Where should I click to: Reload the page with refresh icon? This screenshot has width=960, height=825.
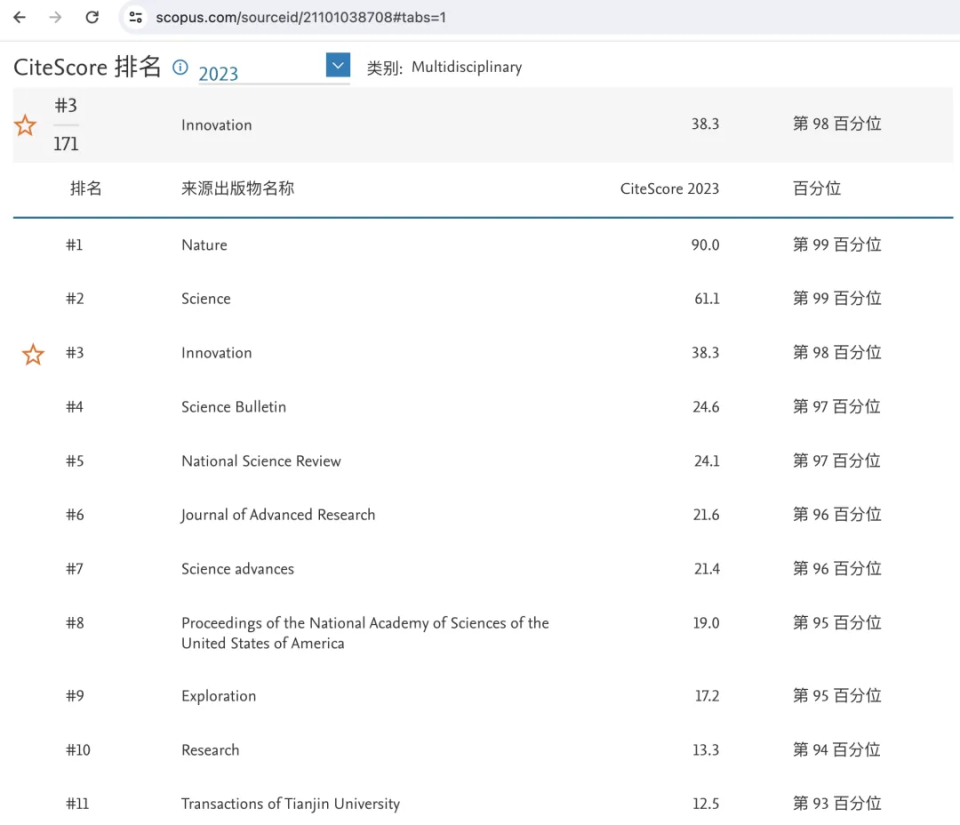coord(92,17)
